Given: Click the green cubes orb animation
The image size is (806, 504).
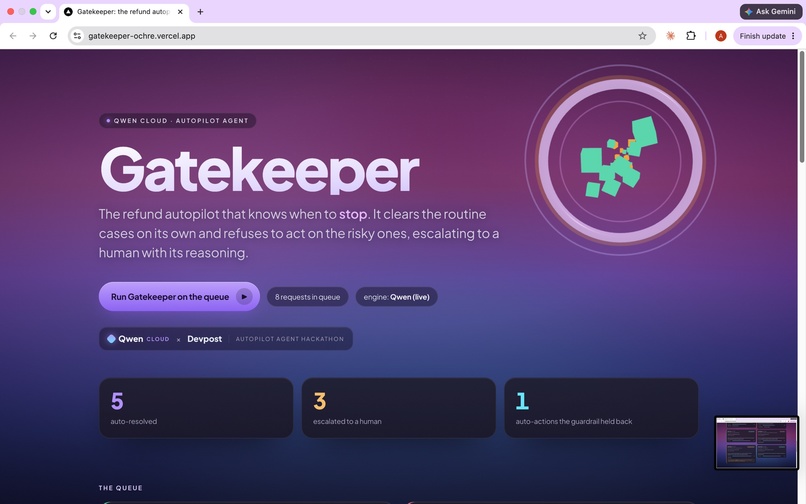Looking at the screenshot, I should point(620,160).
